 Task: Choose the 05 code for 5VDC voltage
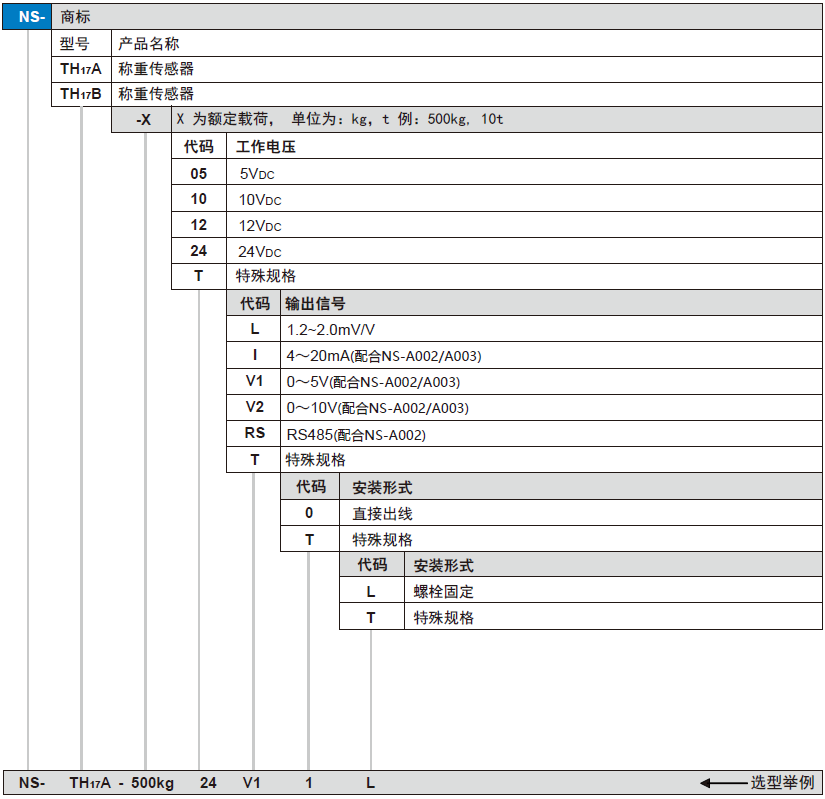[199, 173]
